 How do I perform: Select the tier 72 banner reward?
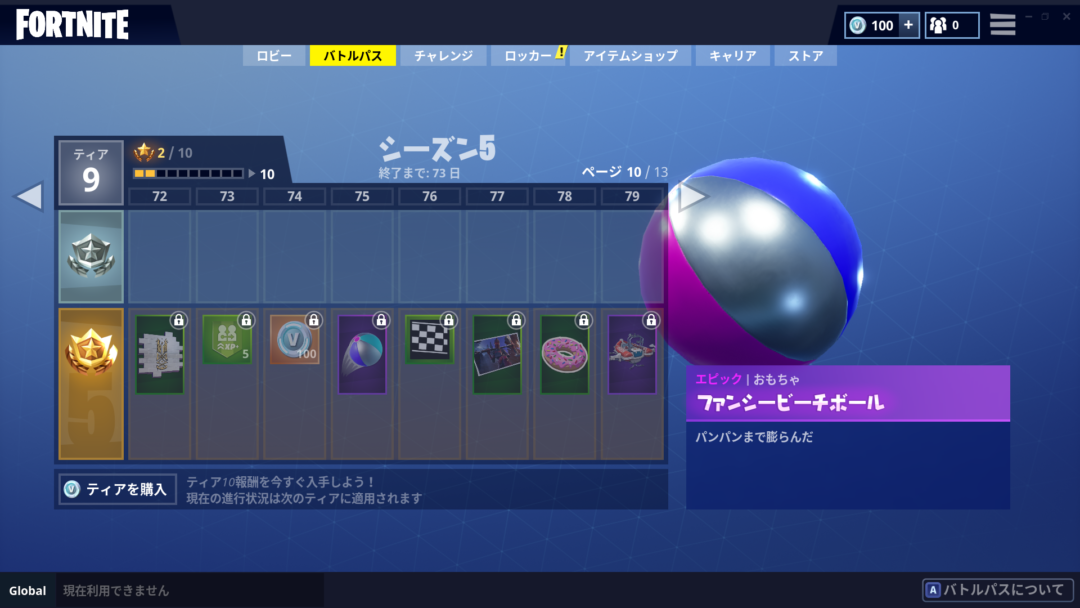(x=160, y=355)
